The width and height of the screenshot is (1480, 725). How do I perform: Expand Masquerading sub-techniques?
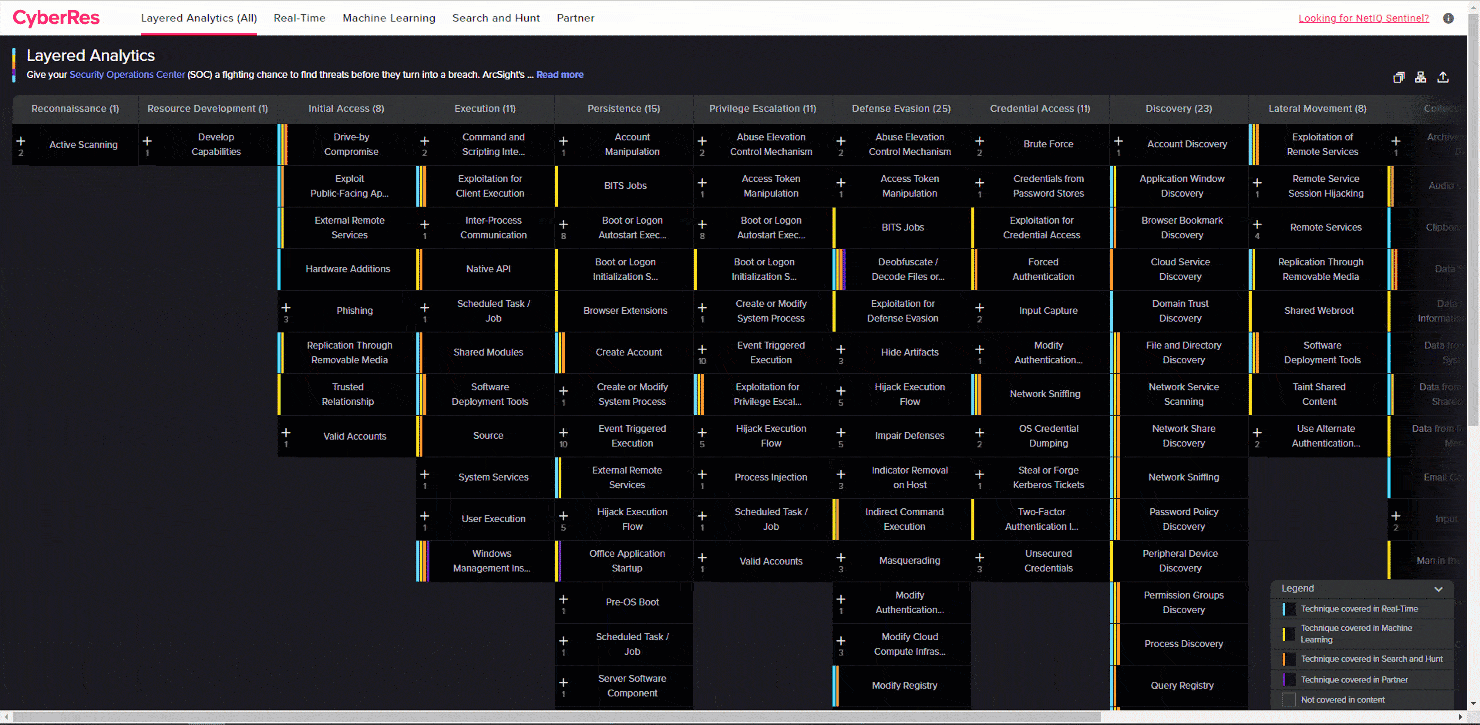(841, 558)
